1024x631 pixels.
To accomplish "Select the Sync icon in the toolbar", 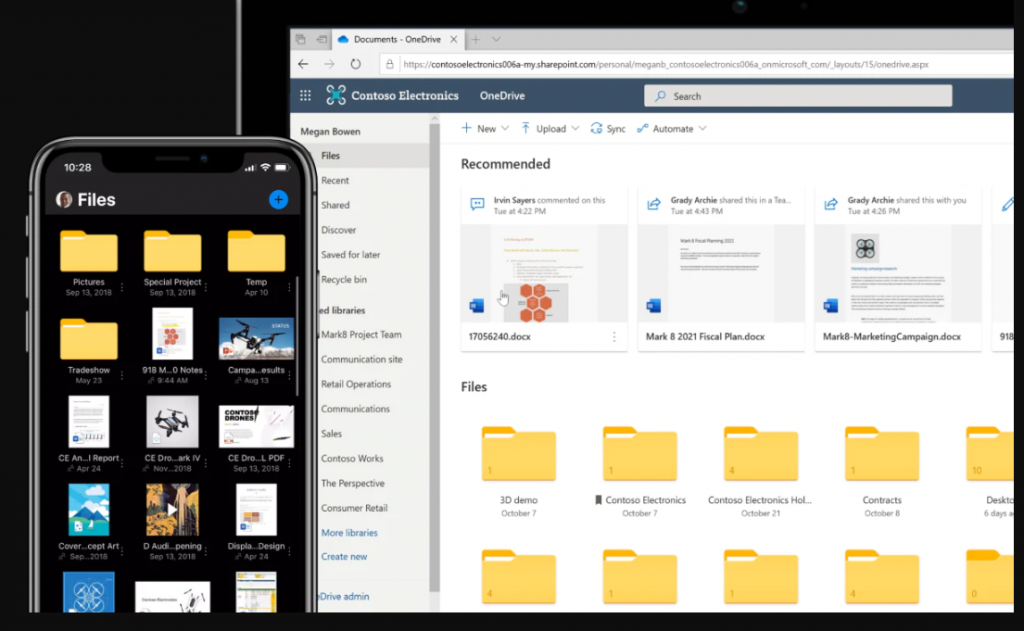I will coord(596,128).
